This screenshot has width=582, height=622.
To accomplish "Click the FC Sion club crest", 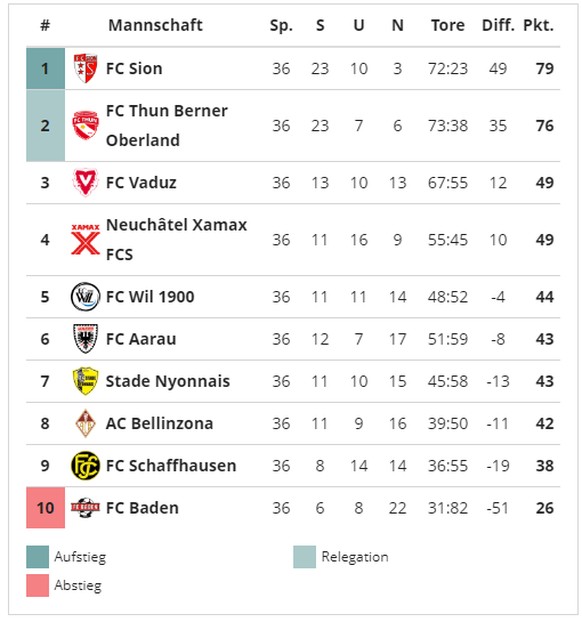I will tap(85, 68).
